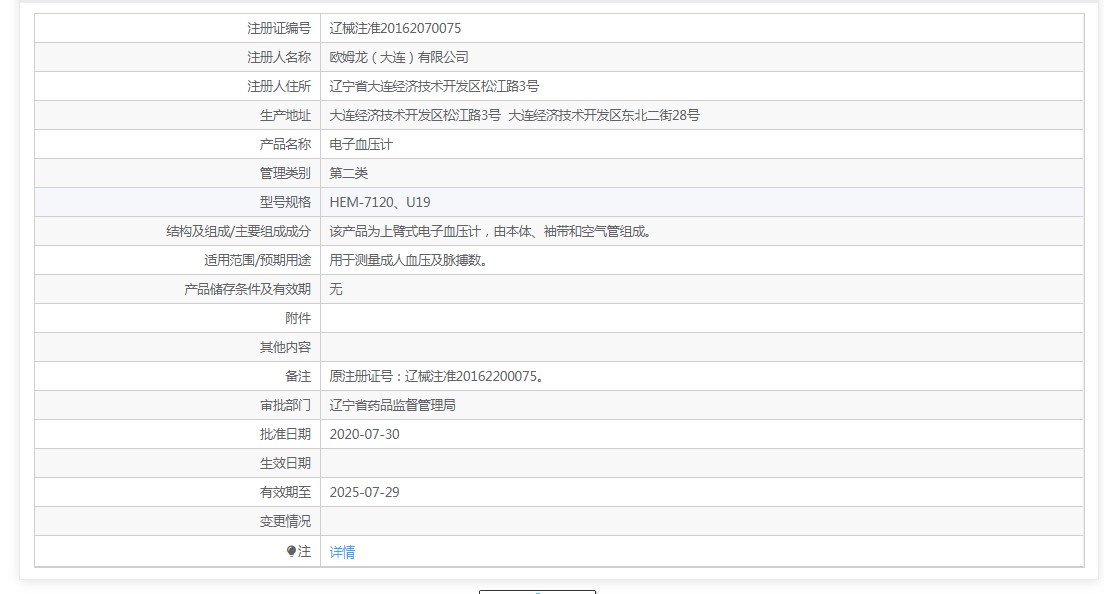Viewport: 1104px width, 594px height.
Task: Click the 生产地址 label
Action: pyautogui.click(x=285, y=115)
